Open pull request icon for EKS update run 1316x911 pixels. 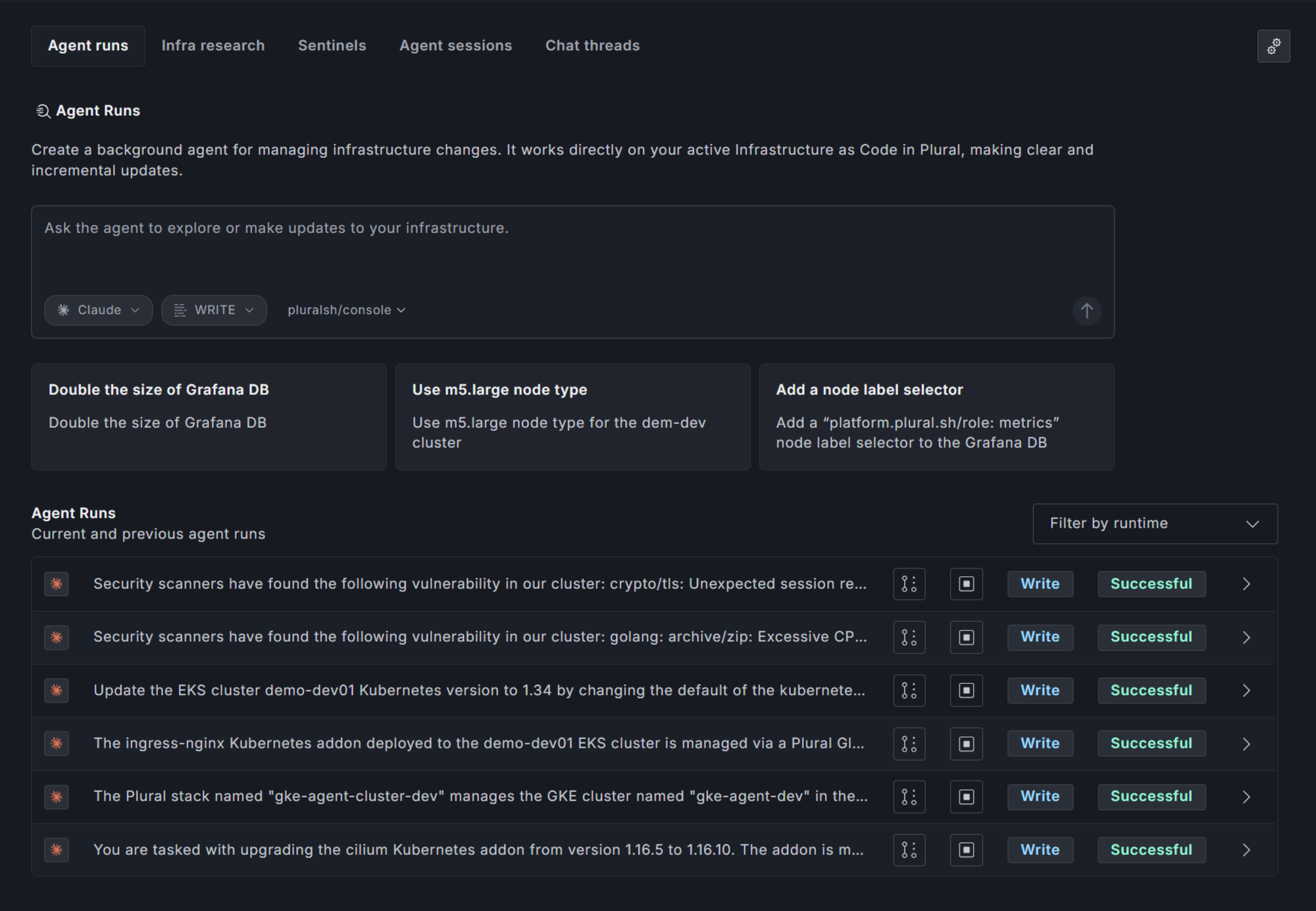[x=909, y=690]
